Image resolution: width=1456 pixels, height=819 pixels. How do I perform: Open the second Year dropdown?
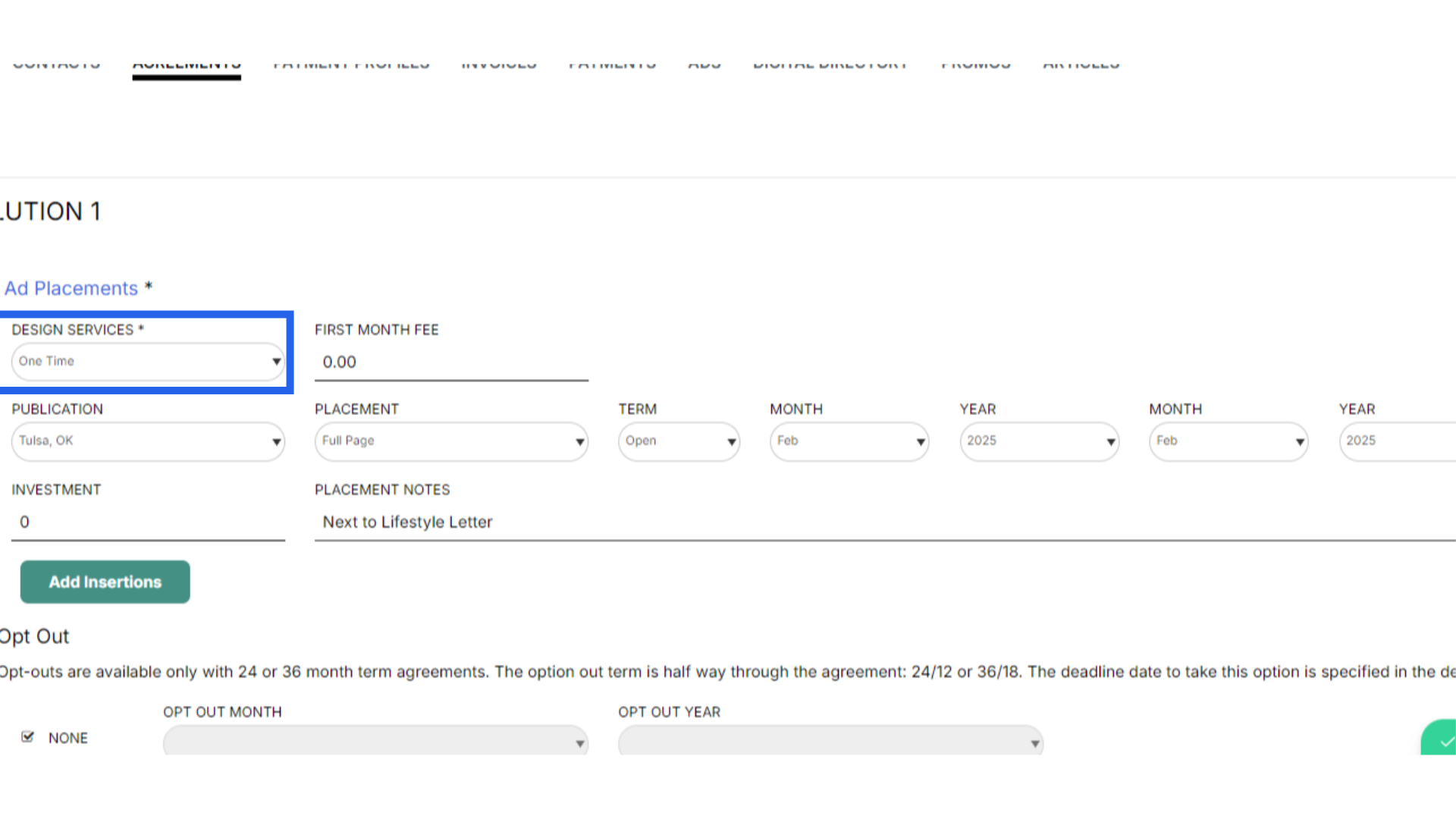(x=1397, y=441)
